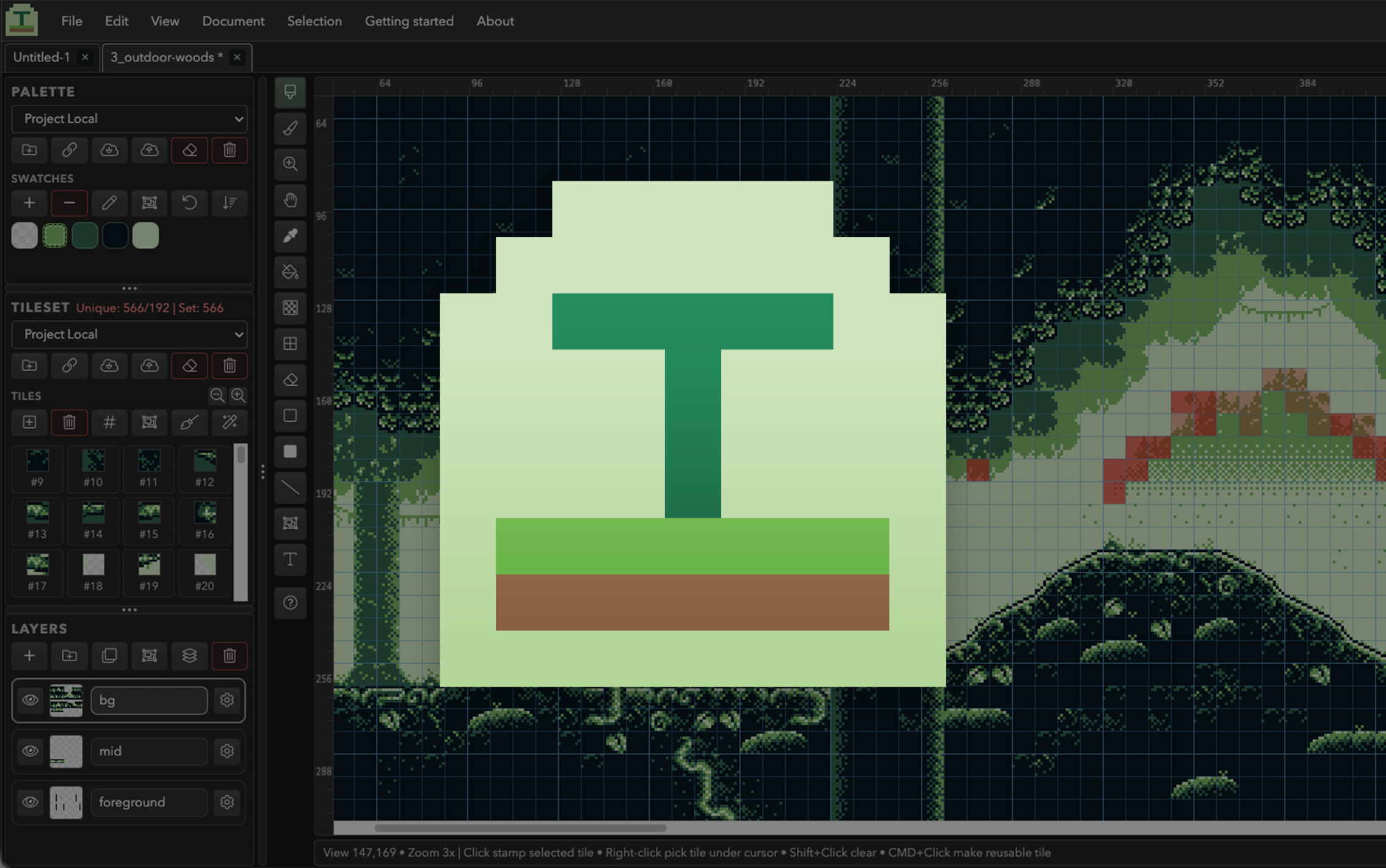Select the dark green color swatch
Viewport: 1386px width, 868px height.
click(85, 236)
